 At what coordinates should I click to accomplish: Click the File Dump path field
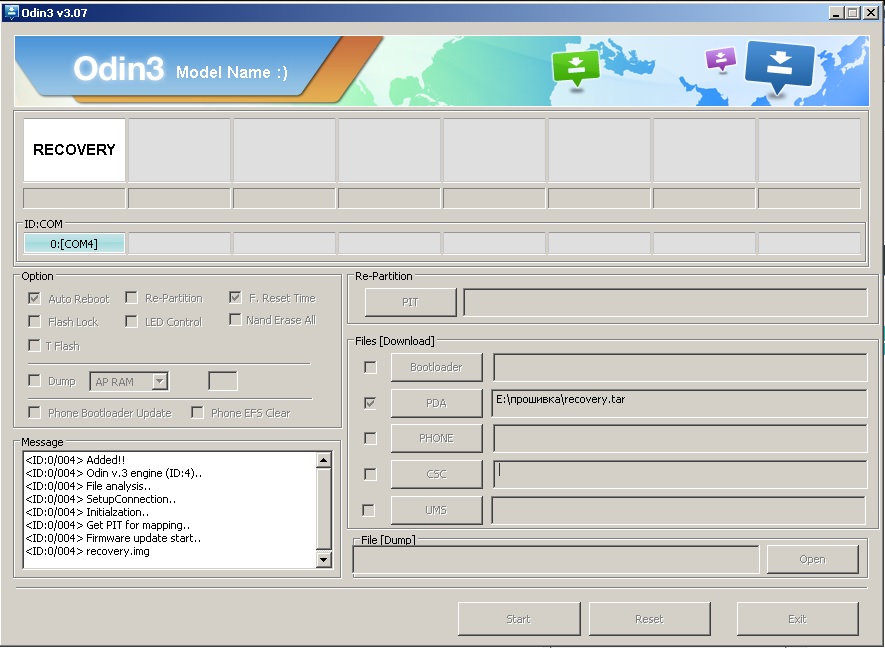556,559
